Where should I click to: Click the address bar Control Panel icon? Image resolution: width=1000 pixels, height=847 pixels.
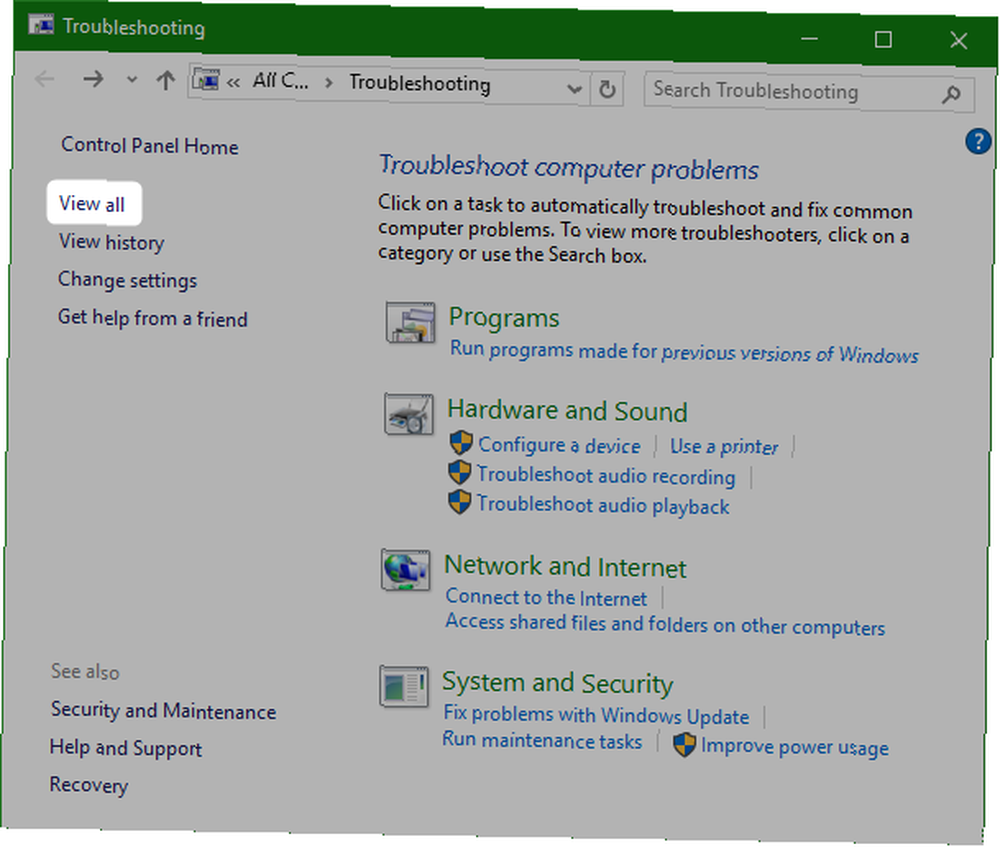[206, 80]
